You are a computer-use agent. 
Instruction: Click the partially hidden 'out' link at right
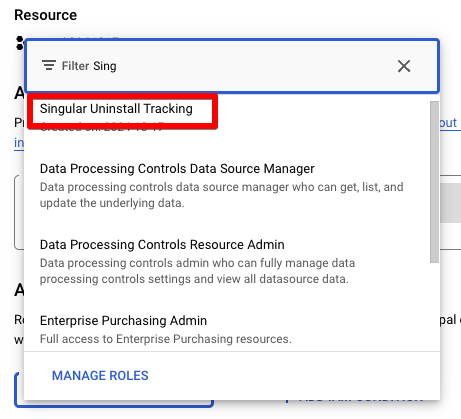(x=449, y=123)
